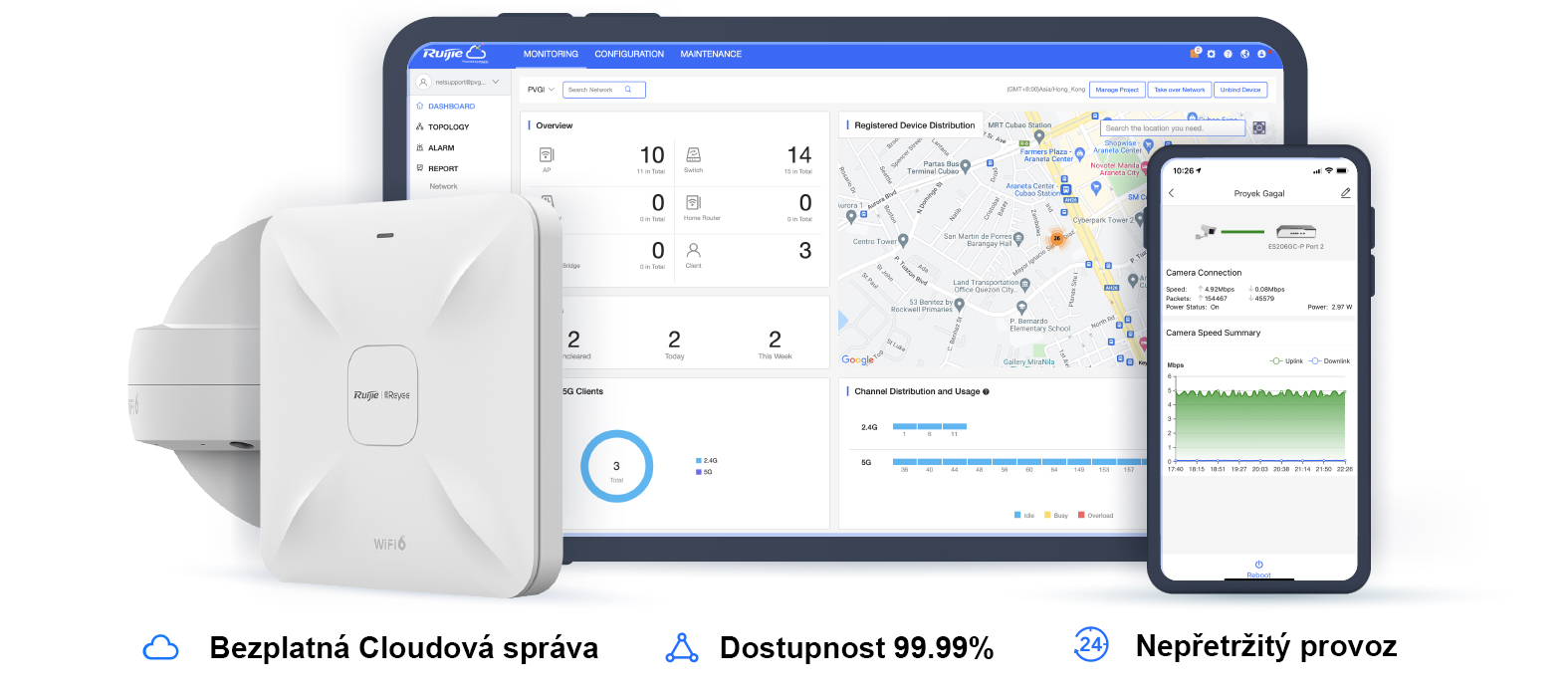This screenshot has width=1568, height=692.
Task: Tap the edit pencil icon on phone
Action: tap(1345, 193)
